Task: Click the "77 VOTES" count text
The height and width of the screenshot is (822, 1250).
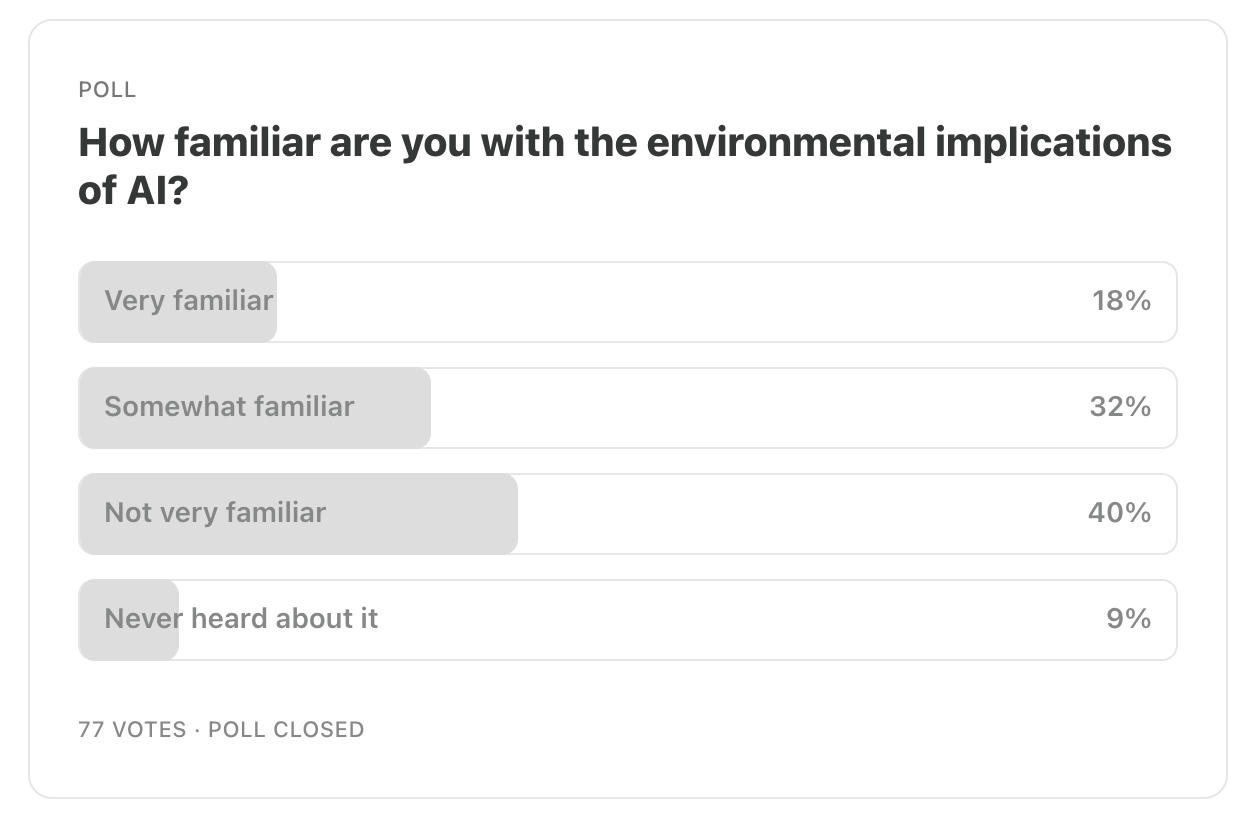Action: point(132,730)
